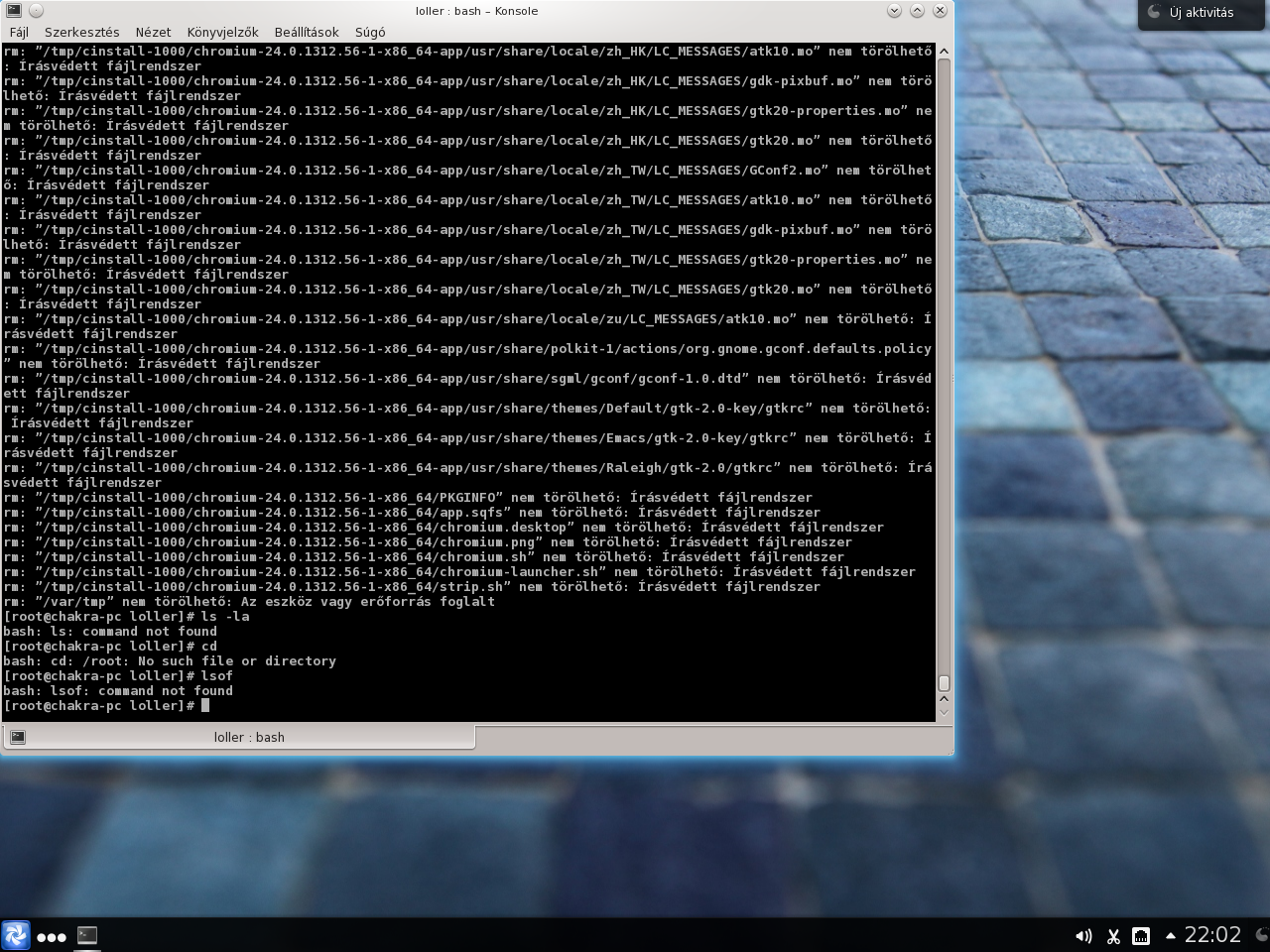Open the Beállítások menu

click(307, 32)
